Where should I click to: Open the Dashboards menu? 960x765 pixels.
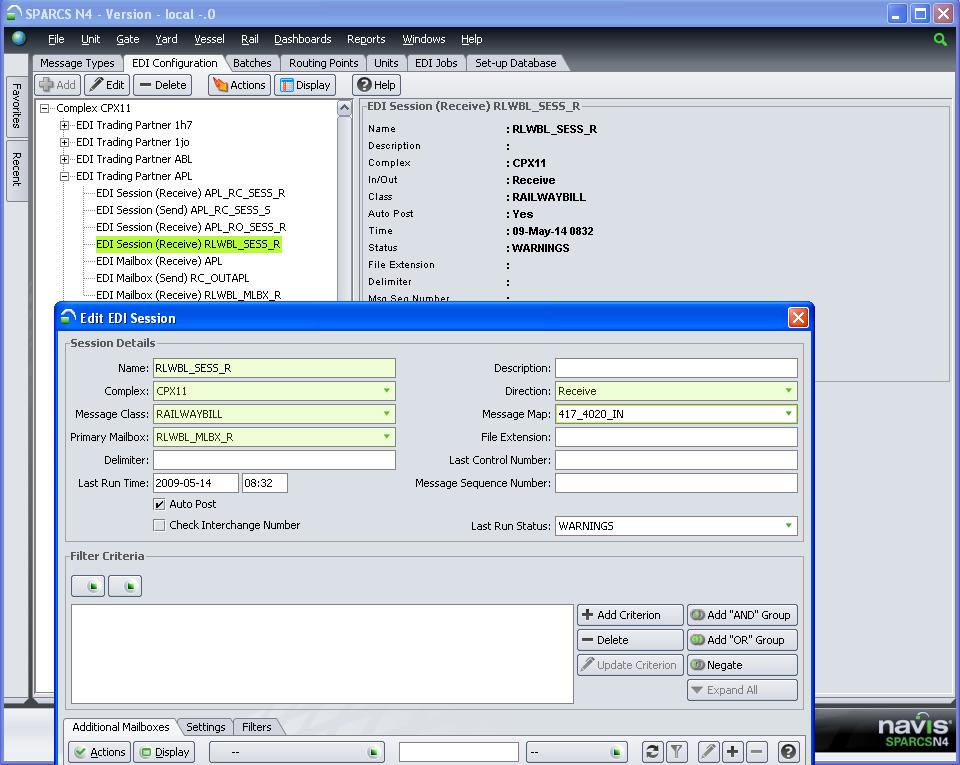pyautogui.click(x=302, y=39)
